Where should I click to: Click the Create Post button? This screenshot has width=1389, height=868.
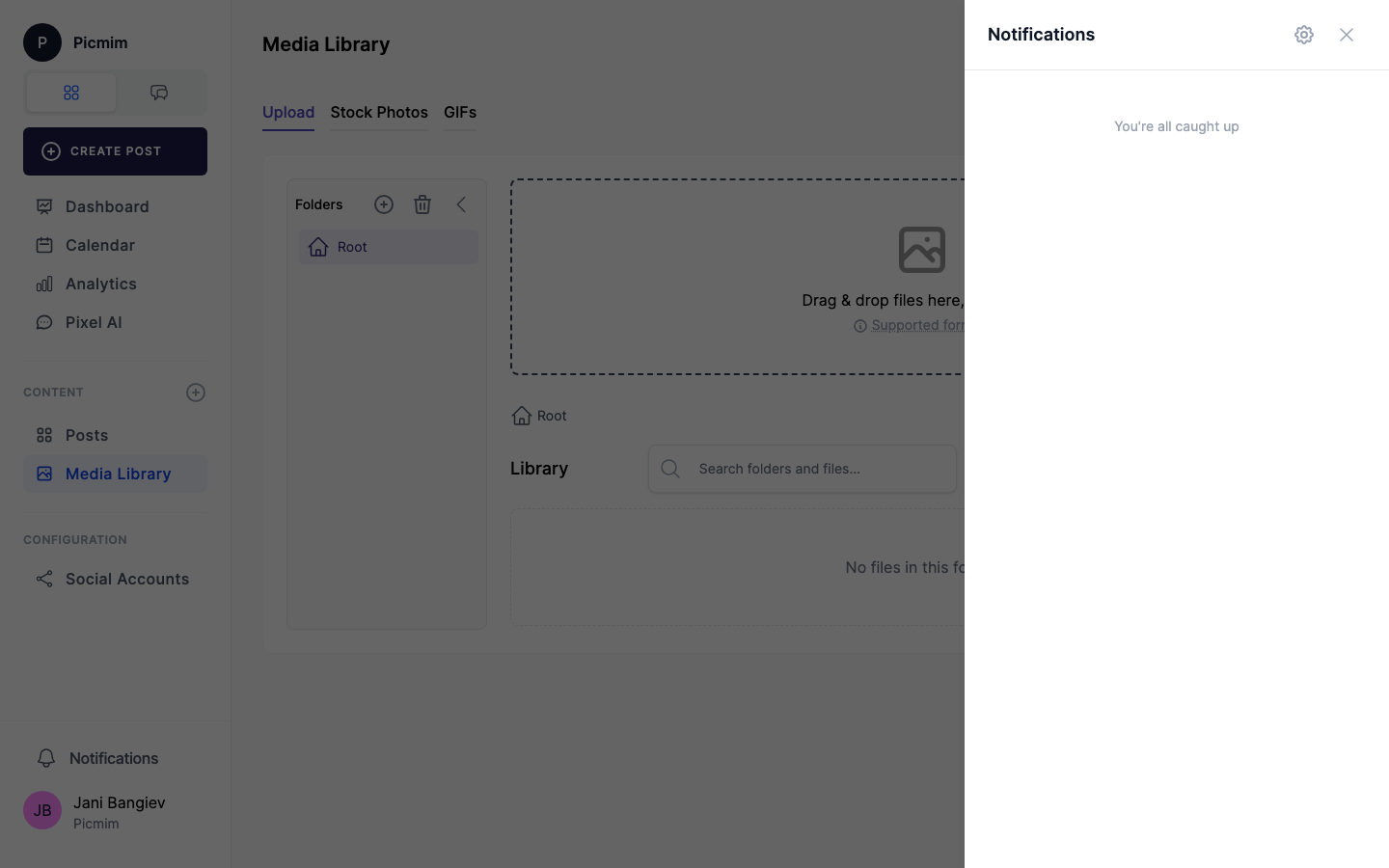(x=115, y=151)
